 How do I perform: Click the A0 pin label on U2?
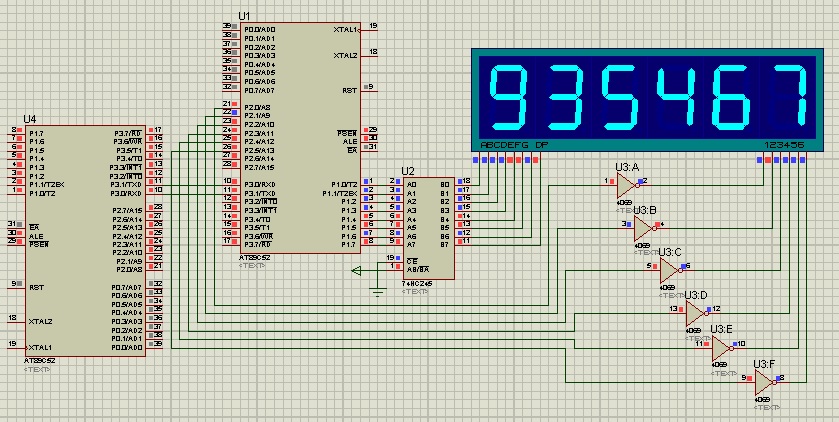[411, 185]
